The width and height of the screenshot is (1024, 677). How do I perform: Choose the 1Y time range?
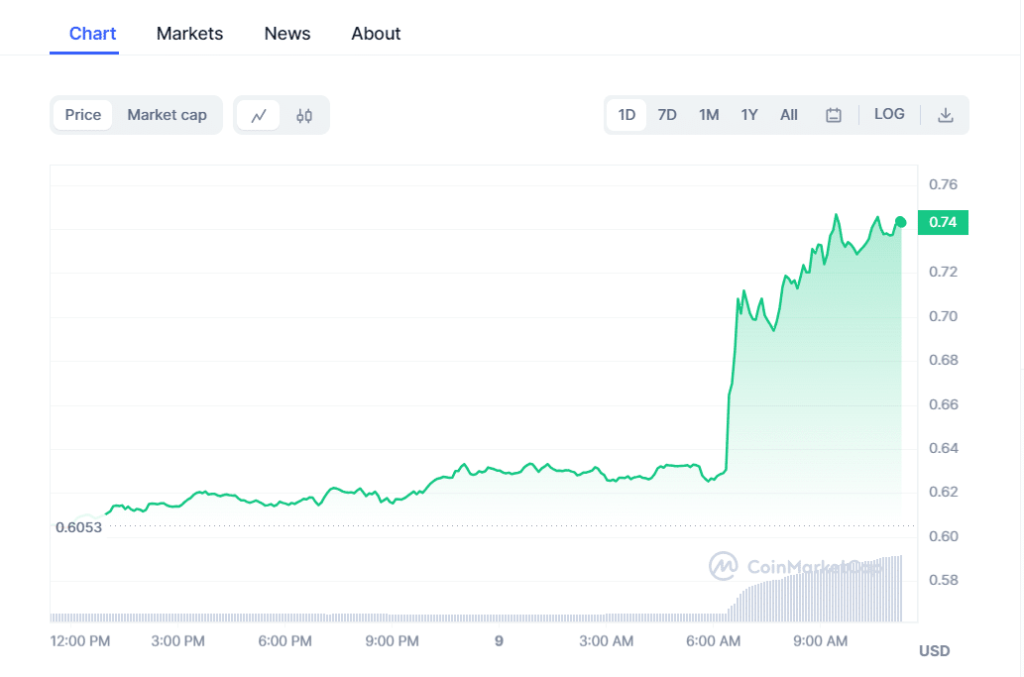[749, 115]
